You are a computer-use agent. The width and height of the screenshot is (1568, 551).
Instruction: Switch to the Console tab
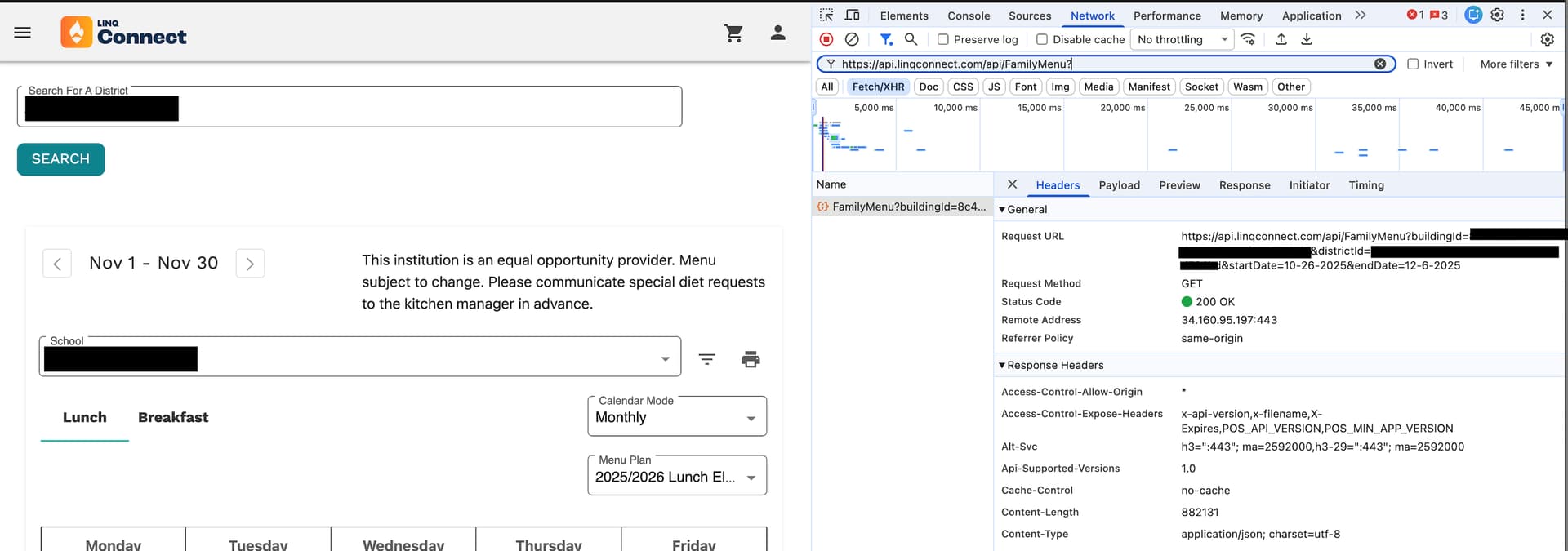pyautogui.click(x=969, y=16)
